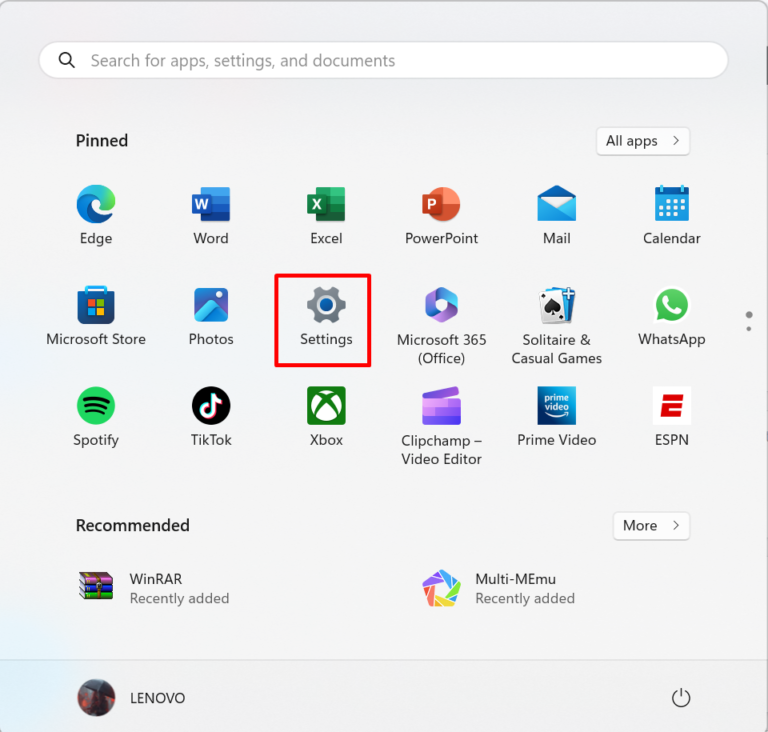Click More in Recommended section
The image size is (768, 732).
coord(651,526)
